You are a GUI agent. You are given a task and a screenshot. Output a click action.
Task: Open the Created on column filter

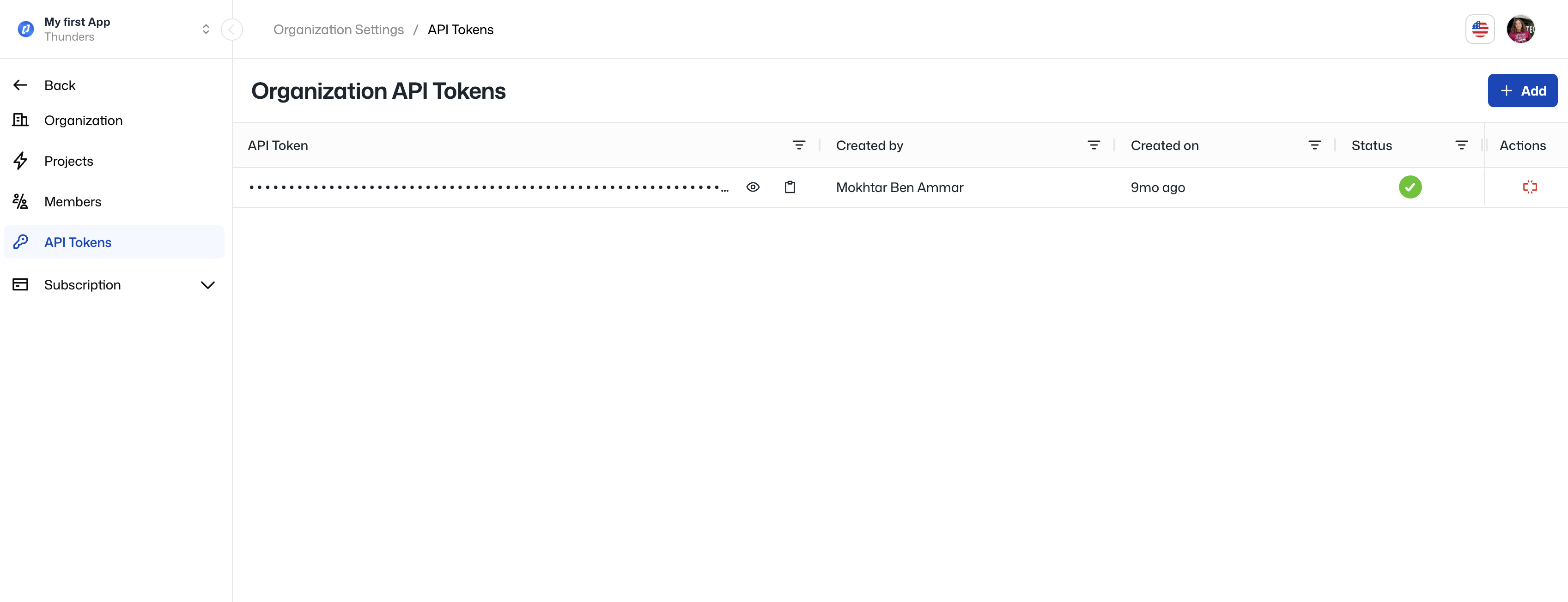tap(1314, 145)
